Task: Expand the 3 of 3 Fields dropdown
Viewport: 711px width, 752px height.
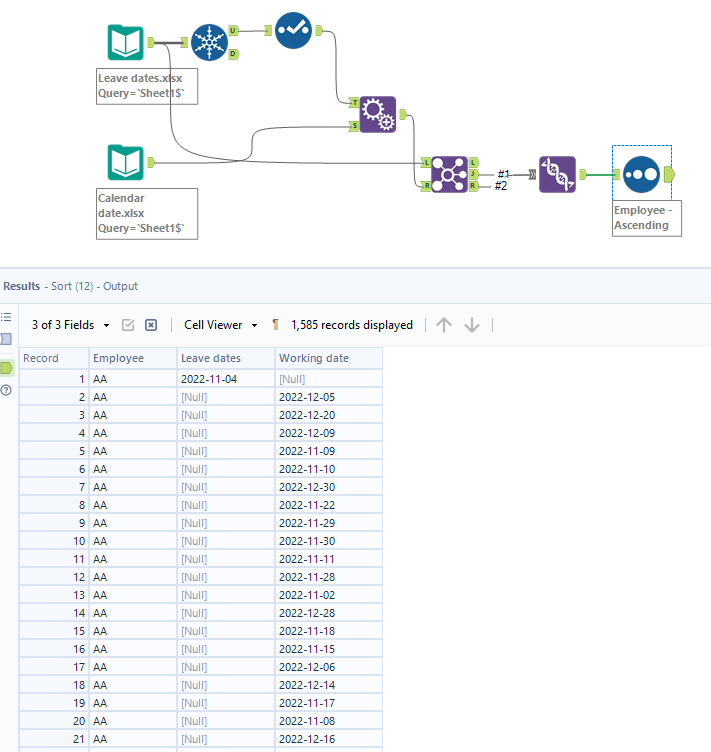Action: [x=70, y=325]
